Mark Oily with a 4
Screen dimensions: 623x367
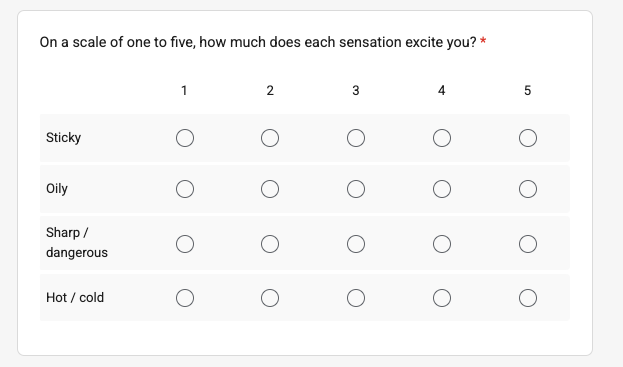pyautogui.click(x=442, y=189)
